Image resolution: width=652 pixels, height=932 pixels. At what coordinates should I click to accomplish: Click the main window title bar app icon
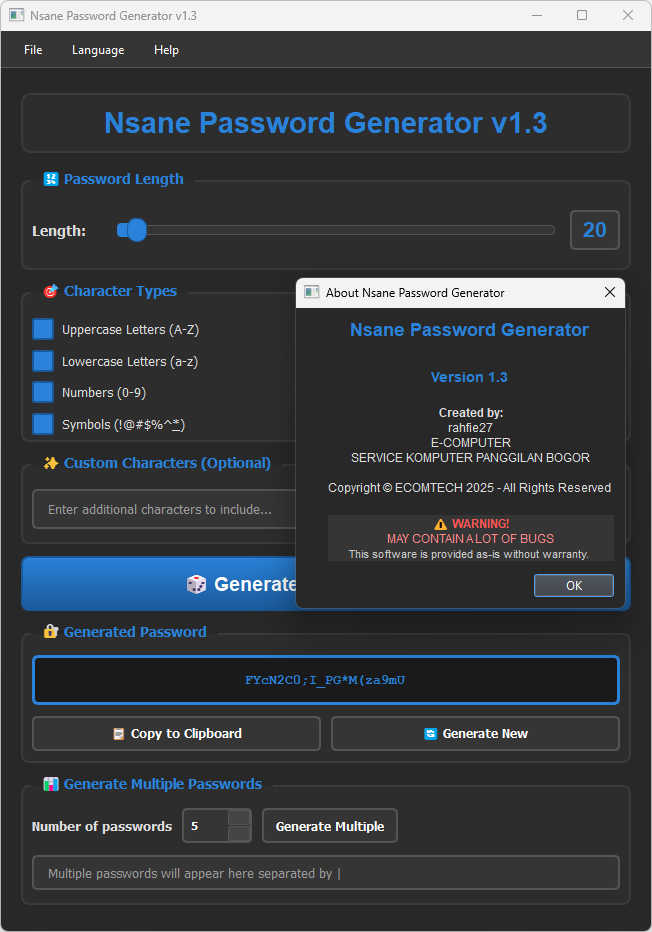17,15
